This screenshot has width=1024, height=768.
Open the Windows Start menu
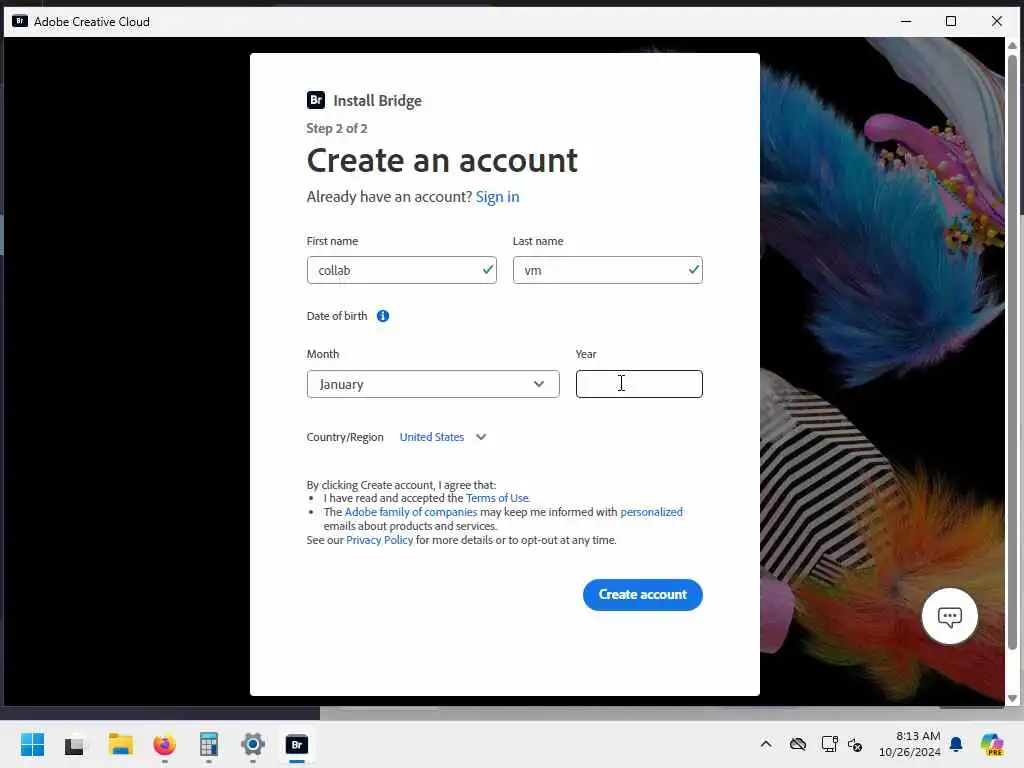click(x=33, y=744)
